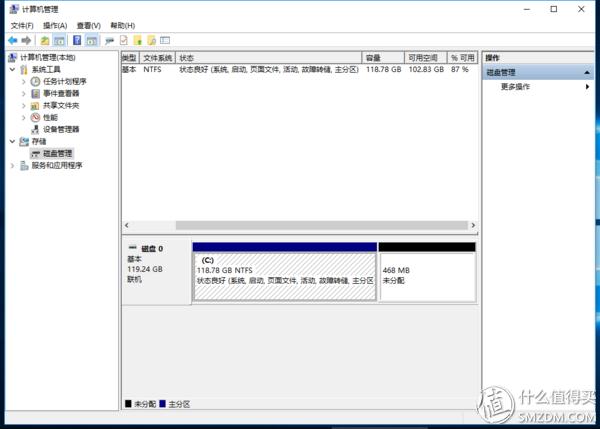Expand the 任务计划程序 tree node
The image size is (600, 429).
[x=23, y=82]
